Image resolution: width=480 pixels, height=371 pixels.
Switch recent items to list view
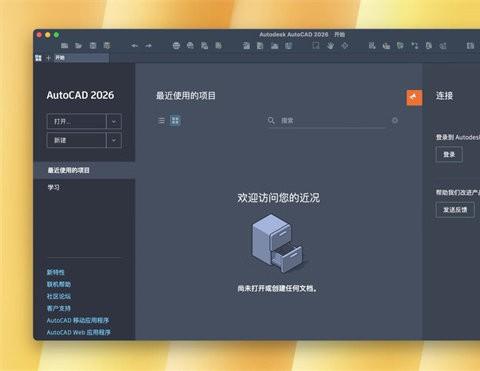pos(161,120)
